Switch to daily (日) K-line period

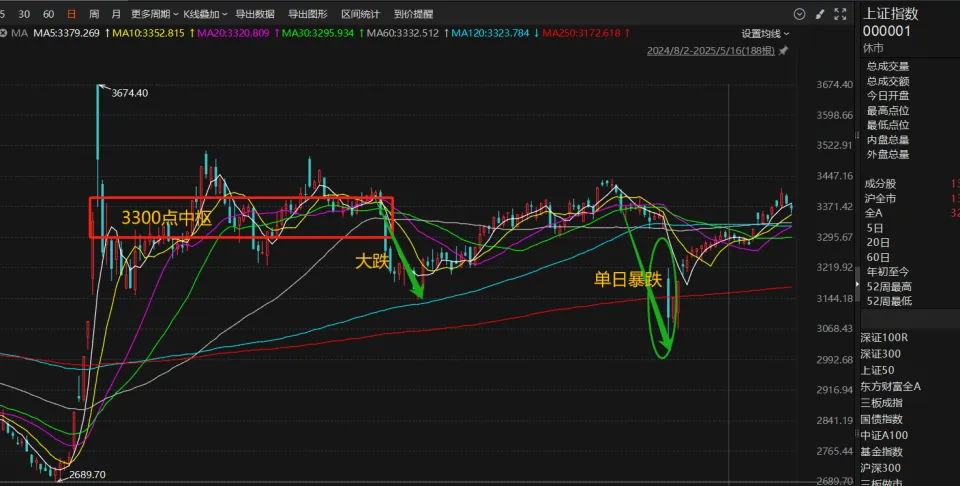click(x=70, y=14)
